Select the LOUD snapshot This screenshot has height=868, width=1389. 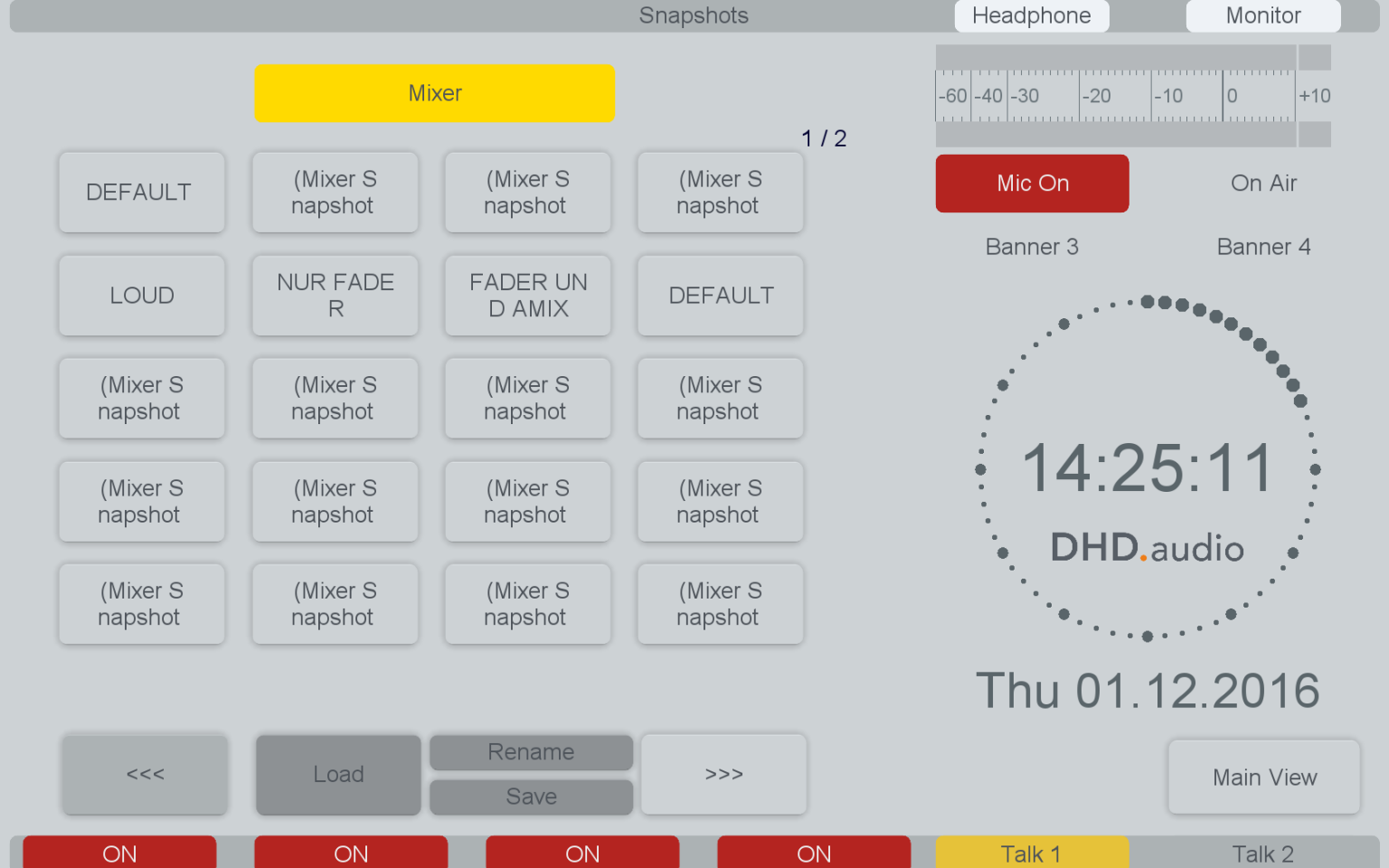141,295
